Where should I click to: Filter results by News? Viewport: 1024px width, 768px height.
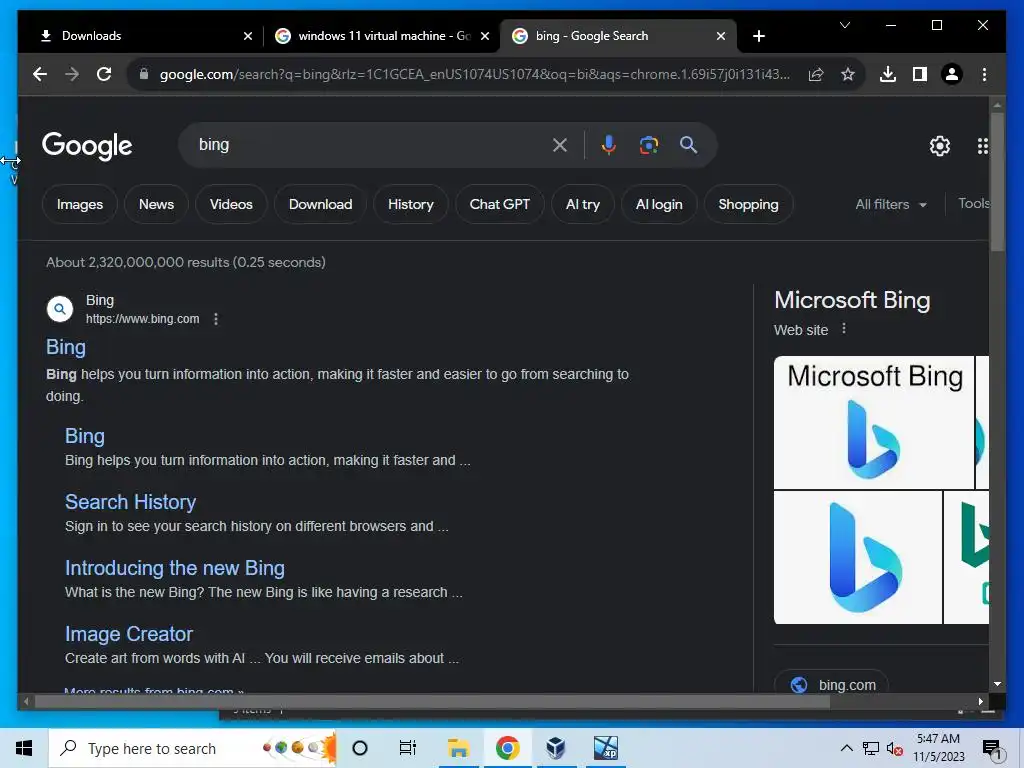(x=156, y=204)
